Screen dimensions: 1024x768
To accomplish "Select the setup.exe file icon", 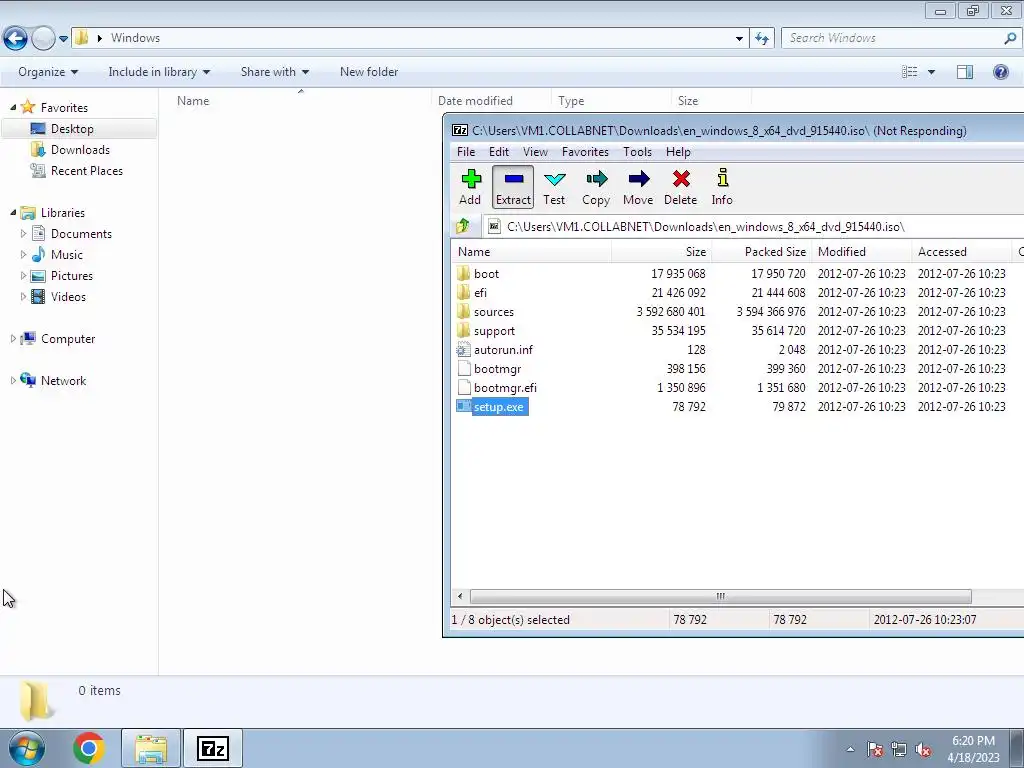I will [464, 406].
